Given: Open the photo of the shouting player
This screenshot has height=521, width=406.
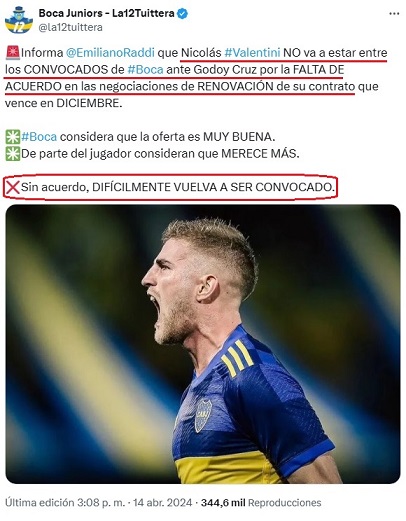Looking at the screenshot, I should (203, 344).
